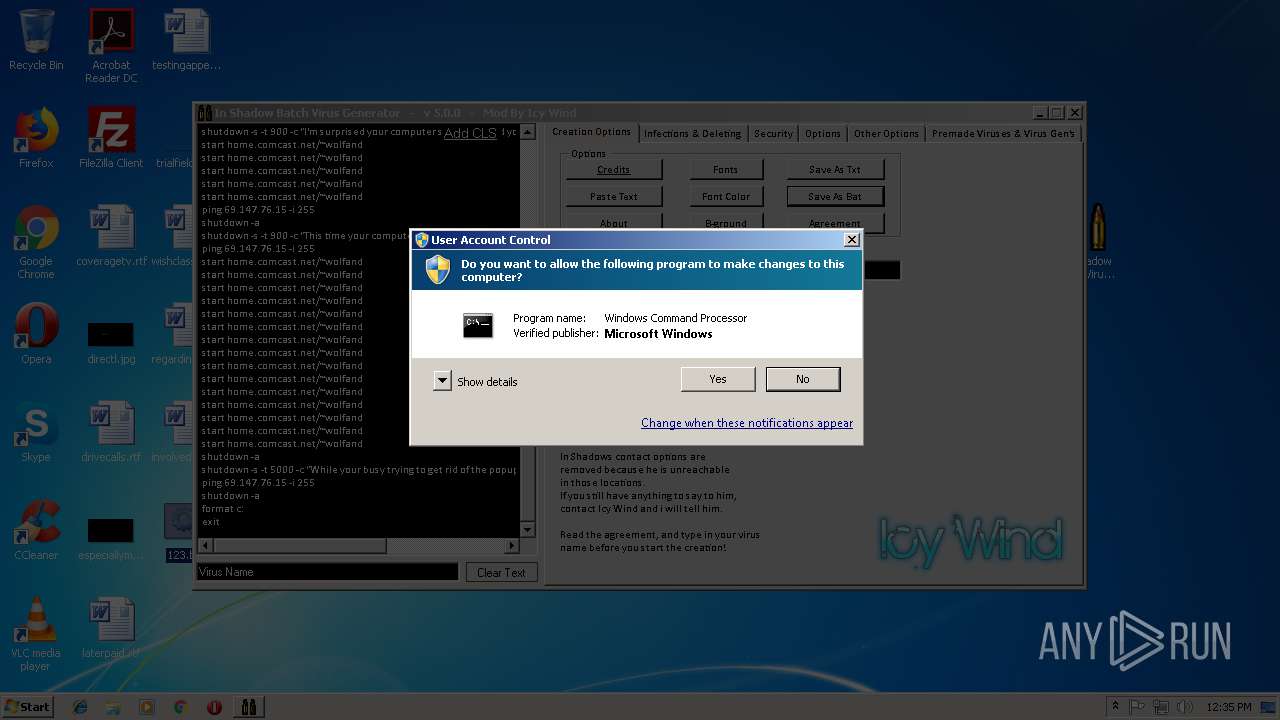
Task: Click the virus generator bullets taskbar icon
Action: tap(248, 707)
